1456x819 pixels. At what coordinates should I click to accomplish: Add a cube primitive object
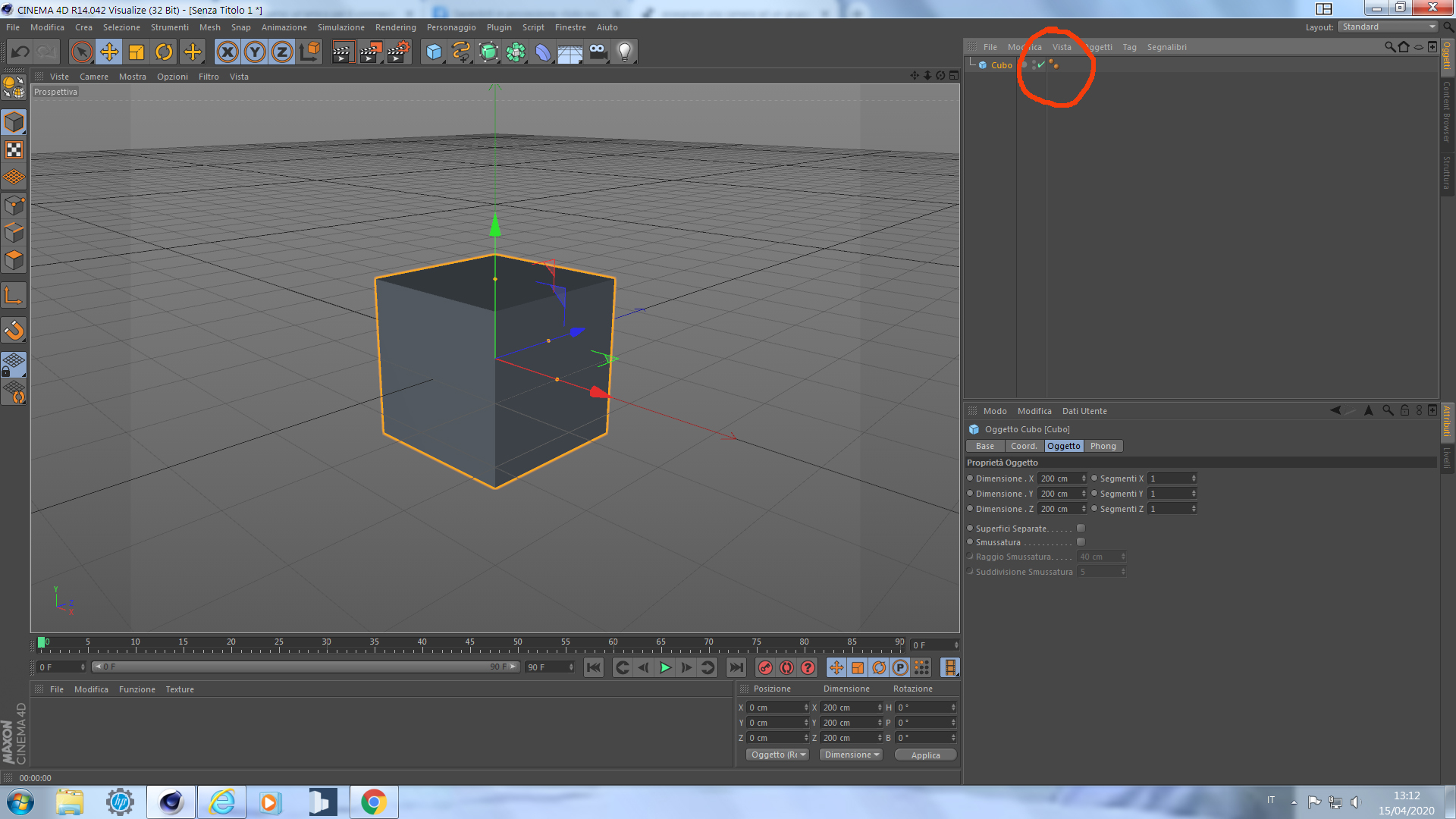434,52
